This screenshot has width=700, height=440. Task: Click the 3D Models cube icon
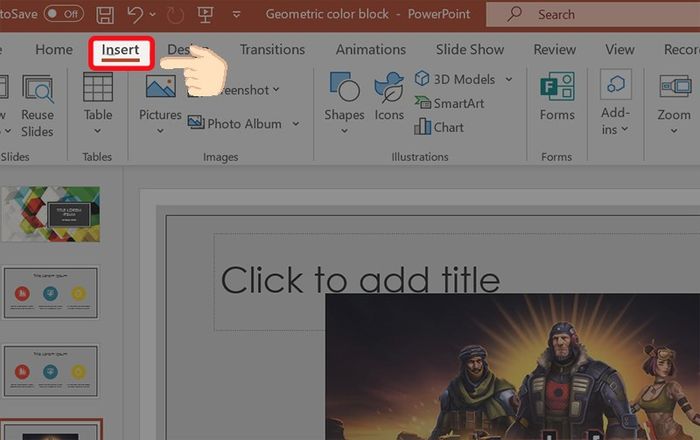(x=422, y=79)
